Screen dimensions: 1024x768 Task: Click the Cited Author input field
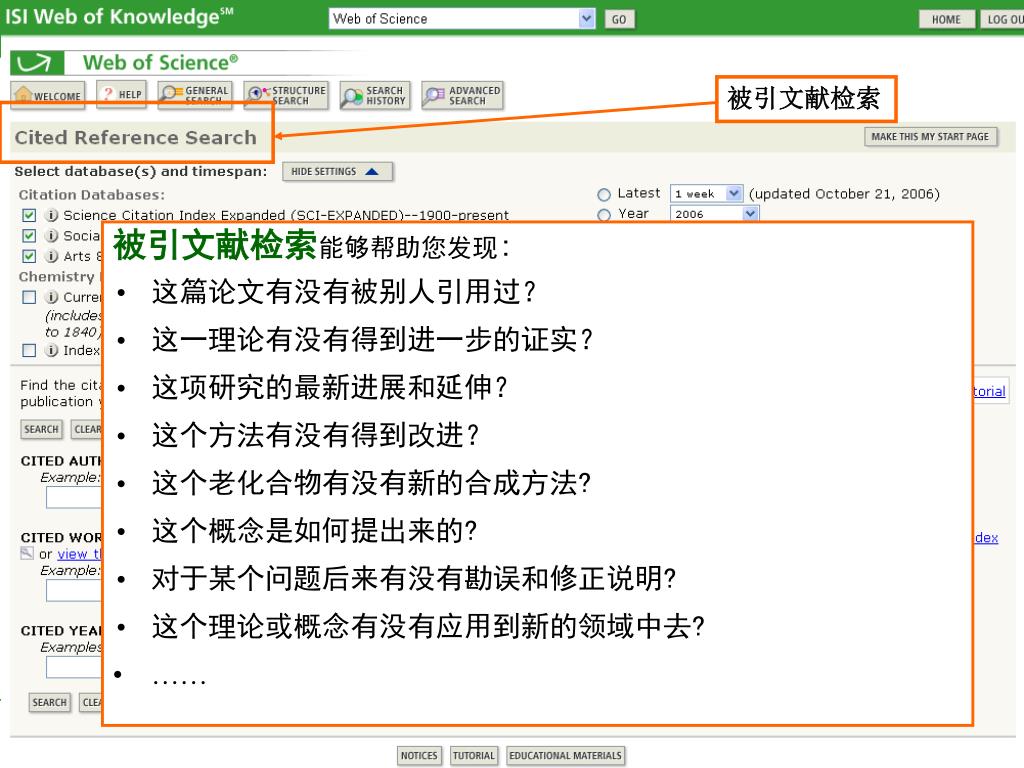[74, 498]
